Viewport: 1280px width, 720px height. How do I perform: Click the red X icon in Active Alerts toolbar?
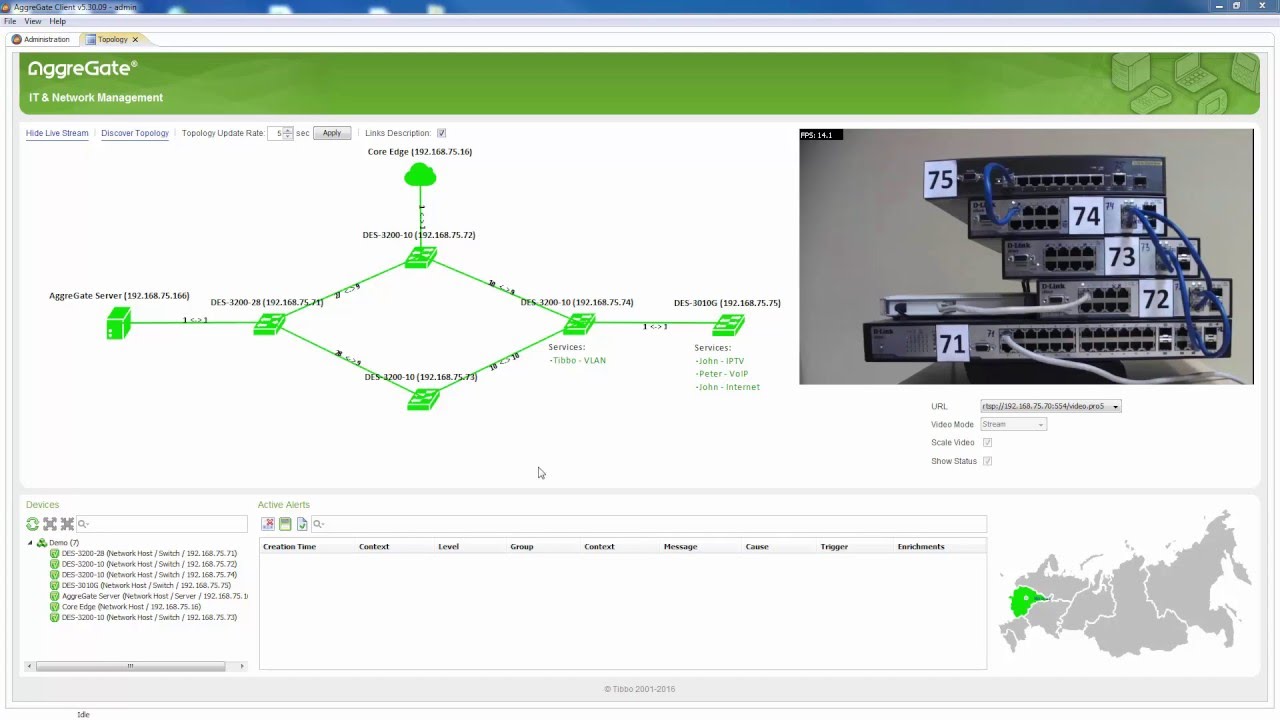pos(268,524)
